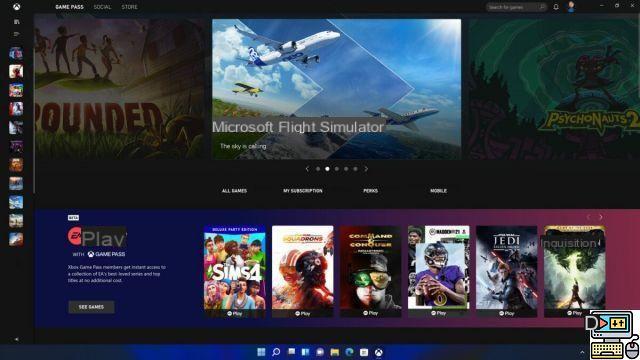Play Star Wars Jedi Fallen Order
This screenshot has height=360, width=640.
point(507,313)
